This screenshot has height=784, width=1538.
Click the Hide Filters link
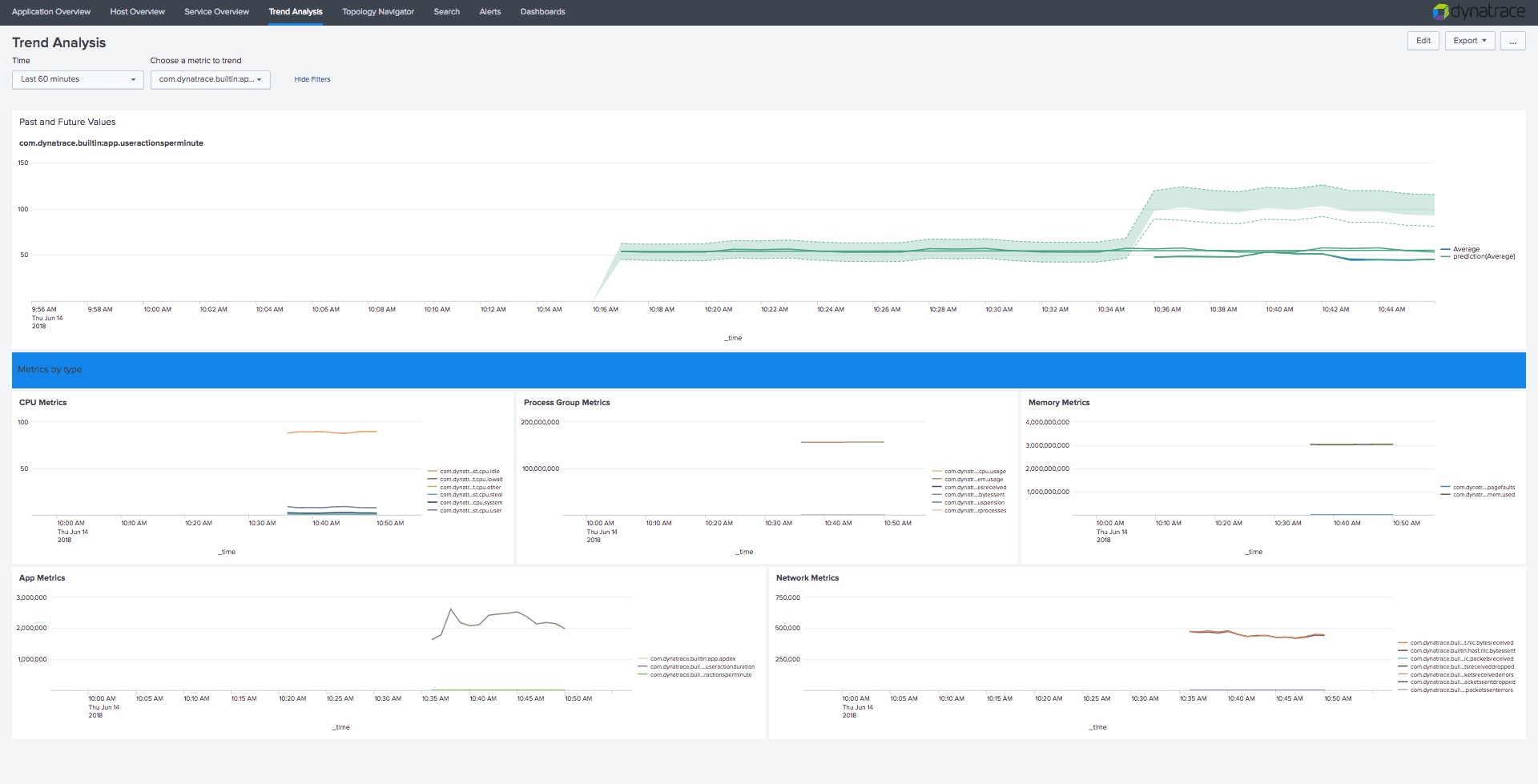312,79
